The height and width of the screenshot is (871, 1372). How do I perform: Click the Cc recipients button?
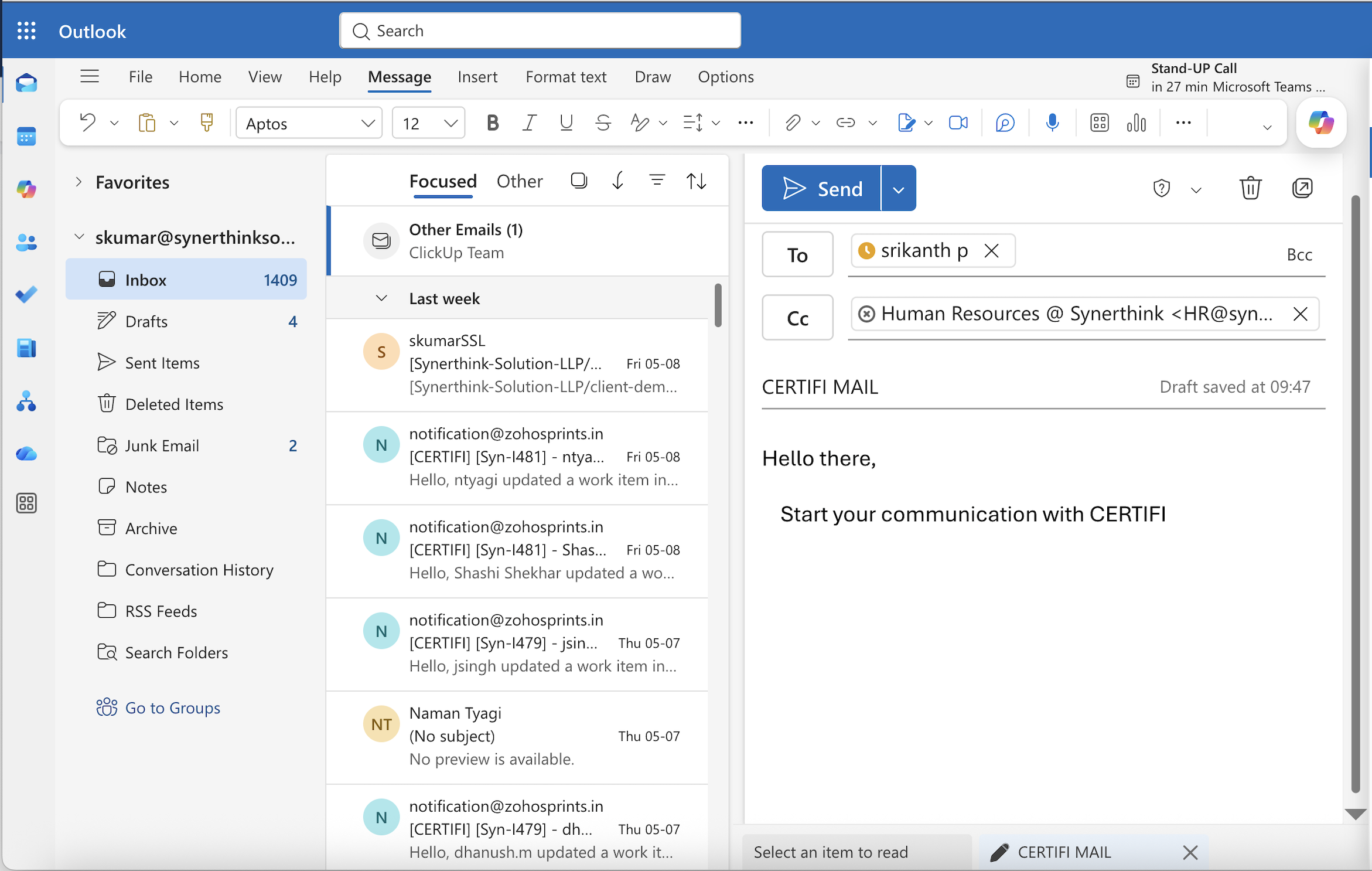coord(797,318)
